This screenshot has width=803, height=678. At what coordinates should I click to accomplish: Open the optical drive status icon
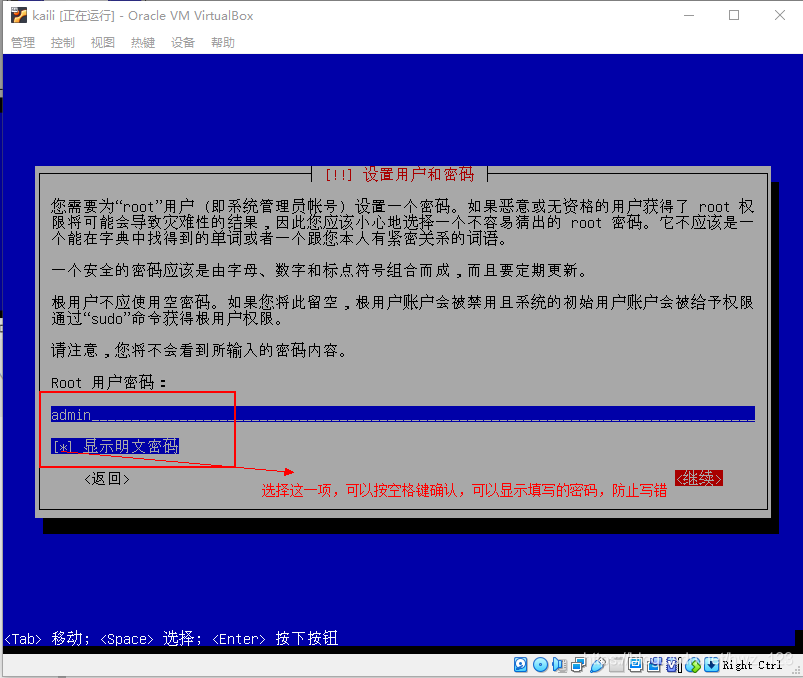click(540, 665)
